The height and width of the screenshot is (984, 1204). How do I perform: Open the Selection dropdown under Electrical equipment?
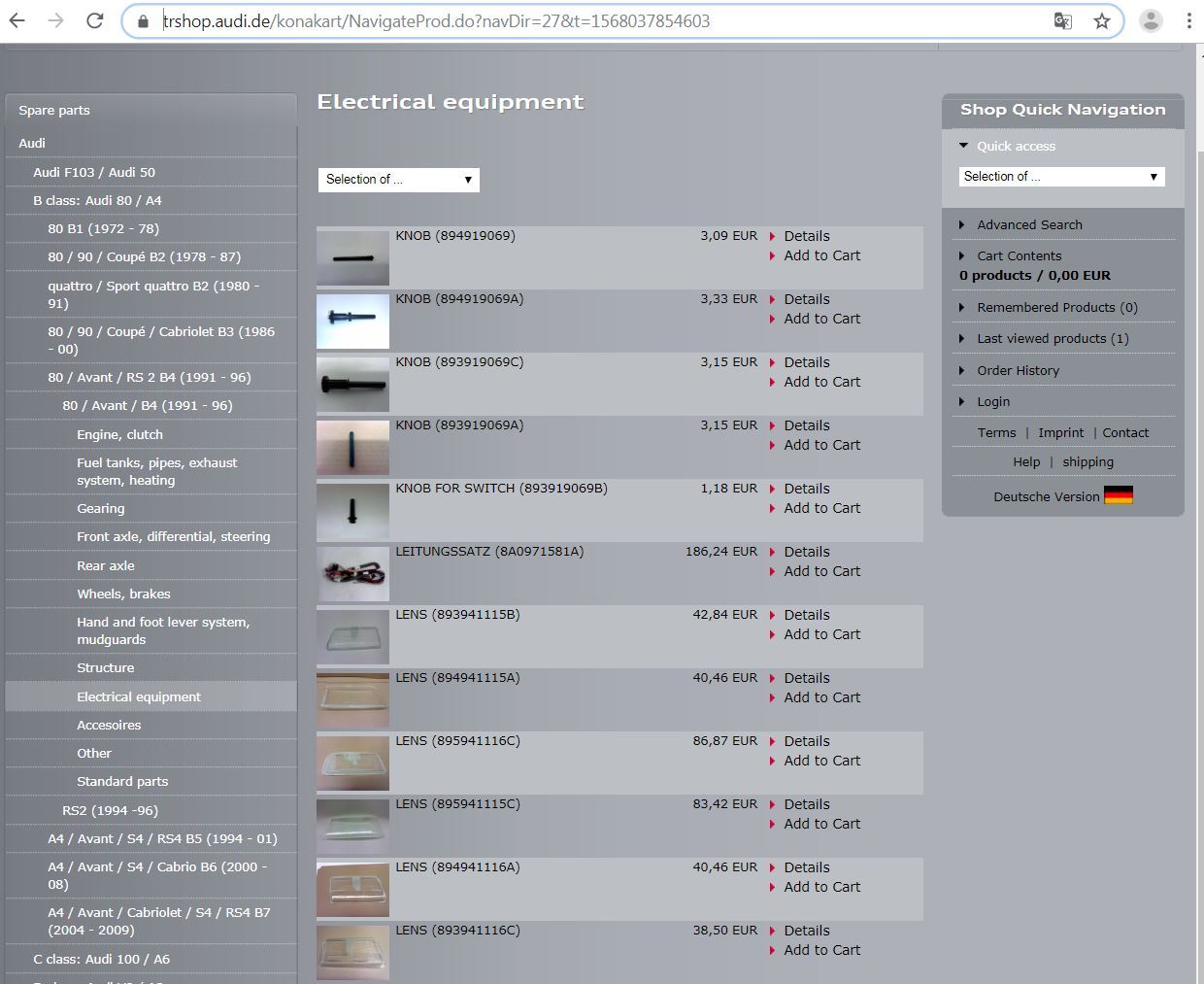coord(398,180)
